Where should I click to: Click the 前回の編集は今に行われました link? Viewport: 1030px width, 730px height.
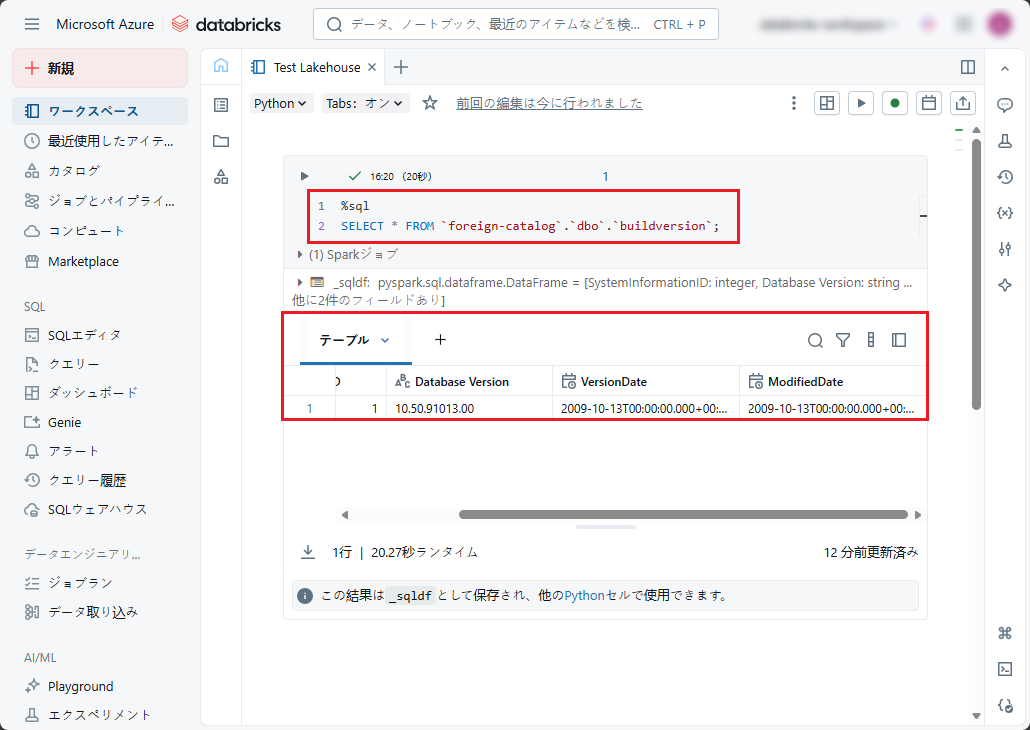[x=549, y=103]
